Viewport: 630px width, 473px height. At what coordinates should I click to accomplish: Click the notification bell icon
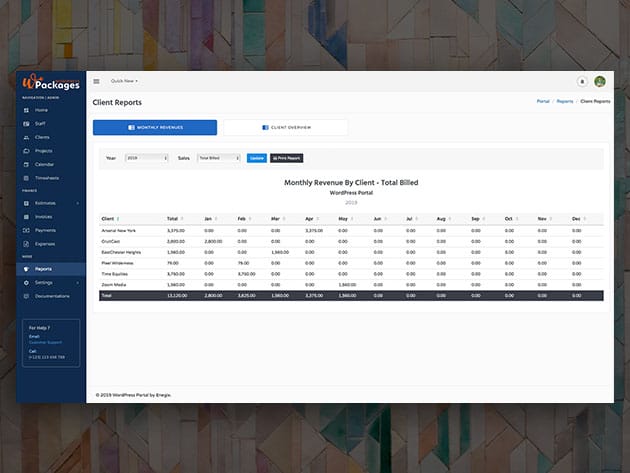click(x=582, y=81)
